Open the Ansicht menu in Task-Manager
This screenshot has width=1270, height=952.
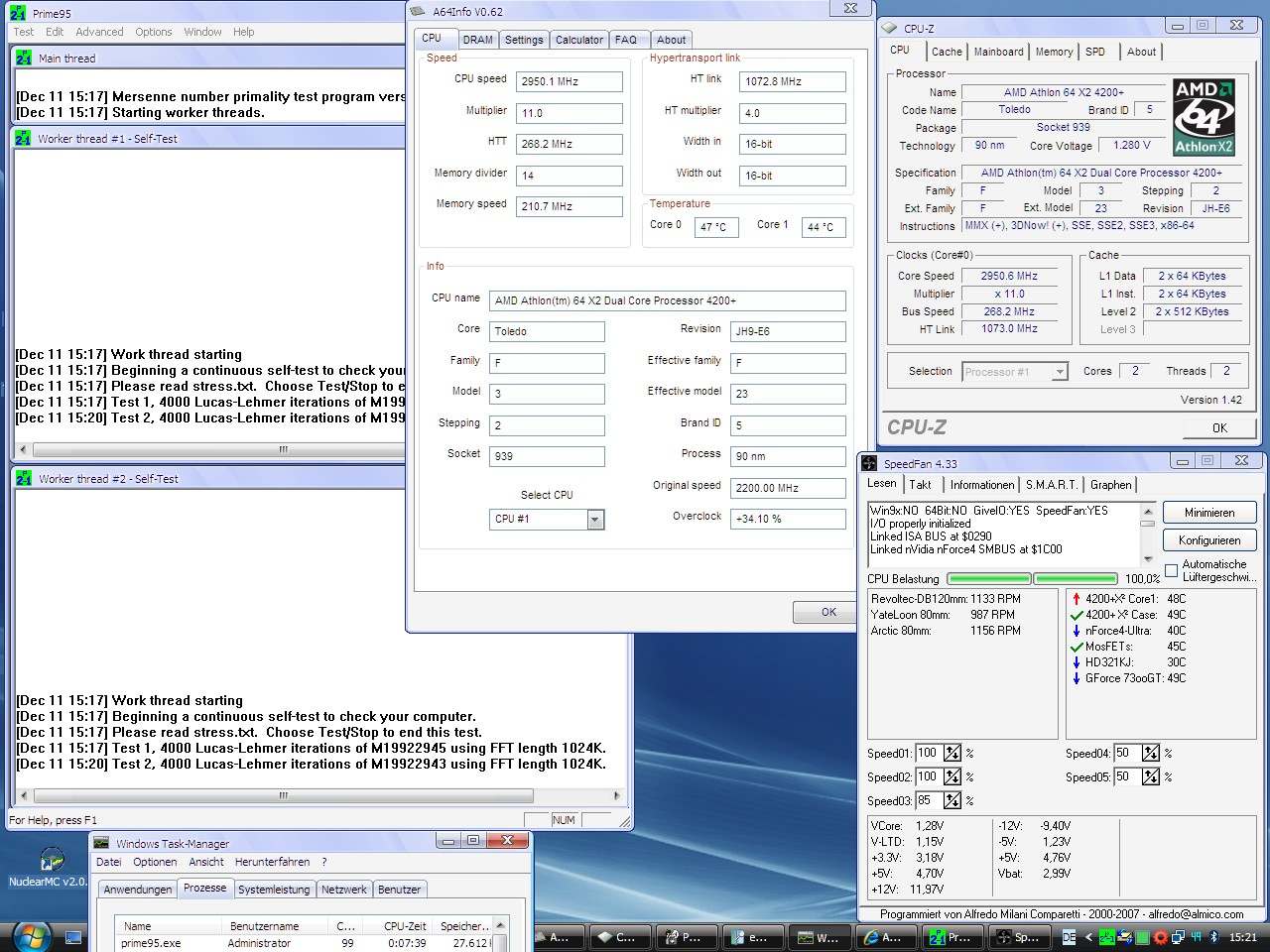click(x=206, y=862)
